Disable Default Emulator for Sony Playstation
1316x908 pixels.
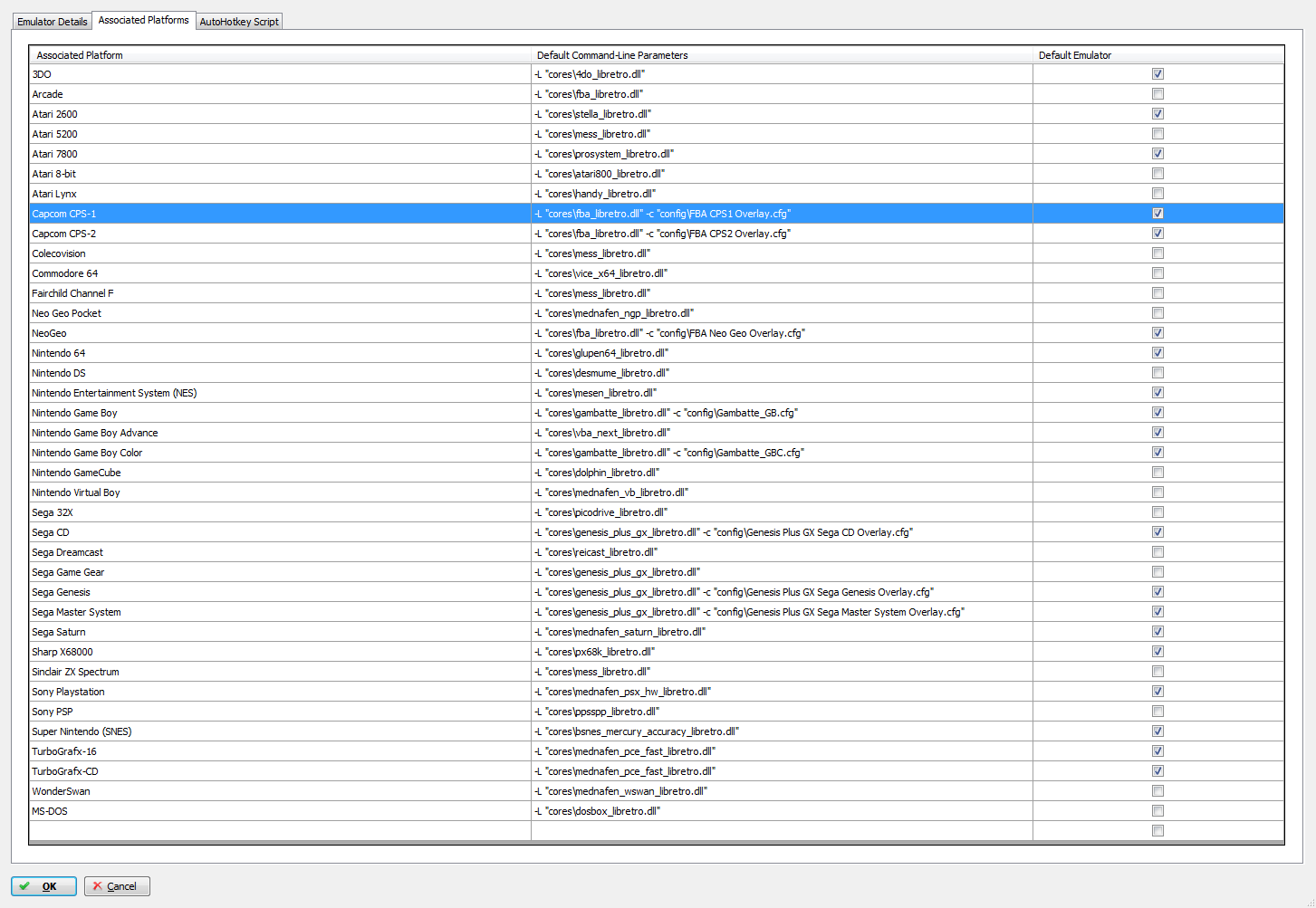(x=1158, y=692)
